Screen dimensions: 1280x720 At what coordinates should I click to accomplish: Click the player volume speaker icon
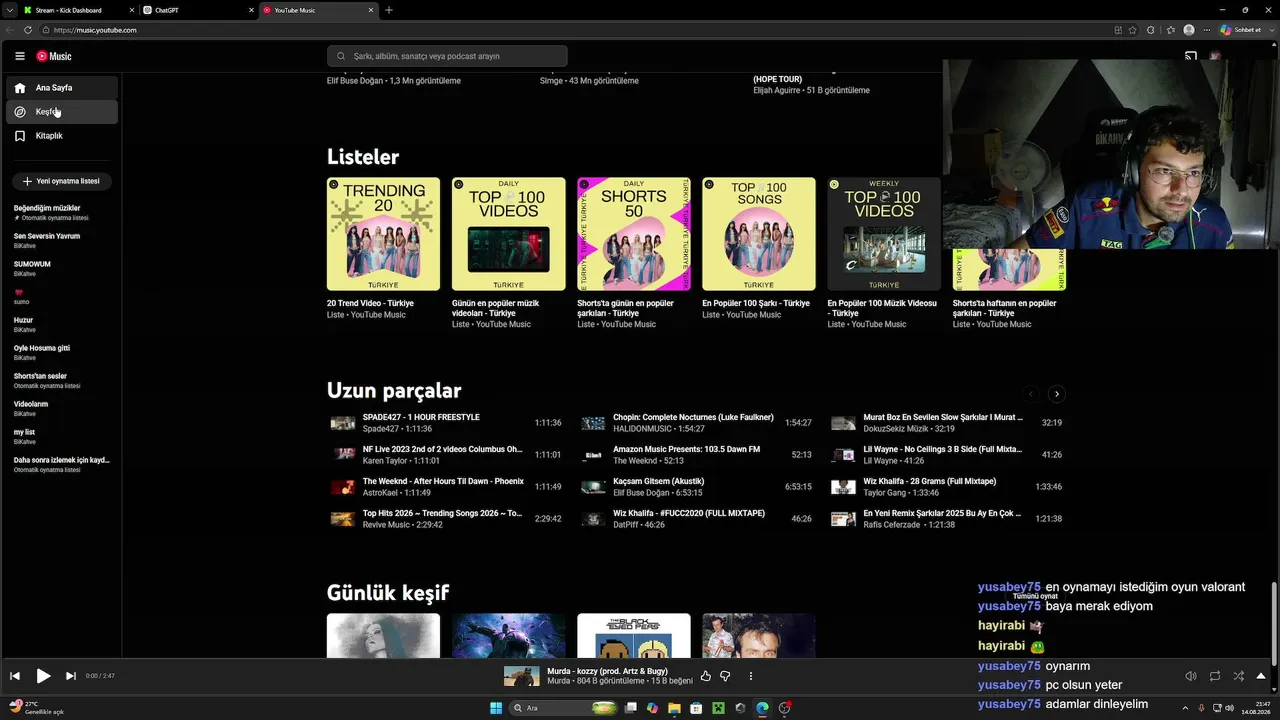point(1191,676)
